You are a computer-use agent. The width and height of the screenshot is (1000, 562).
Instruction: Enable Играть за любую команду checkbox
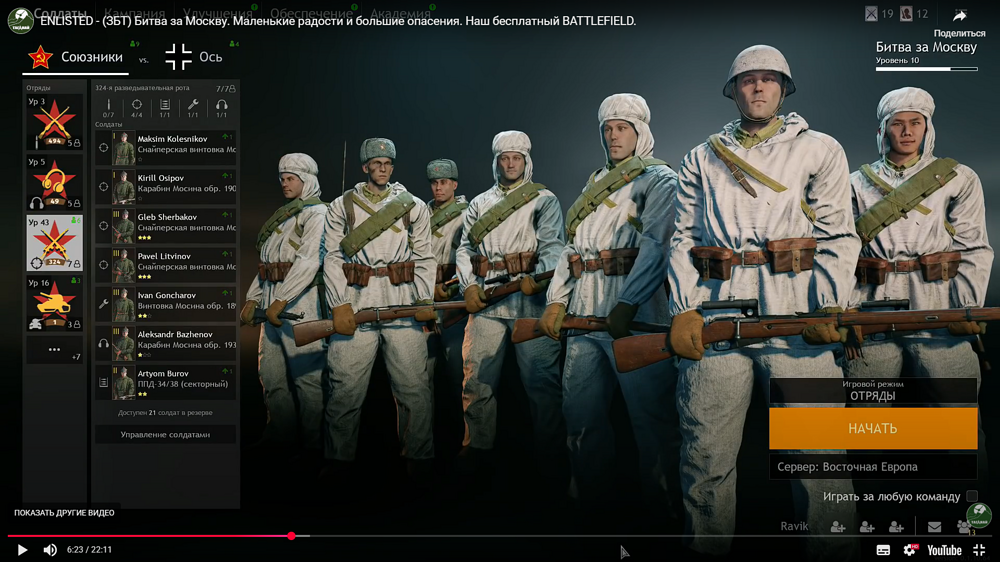coord(971,496)
